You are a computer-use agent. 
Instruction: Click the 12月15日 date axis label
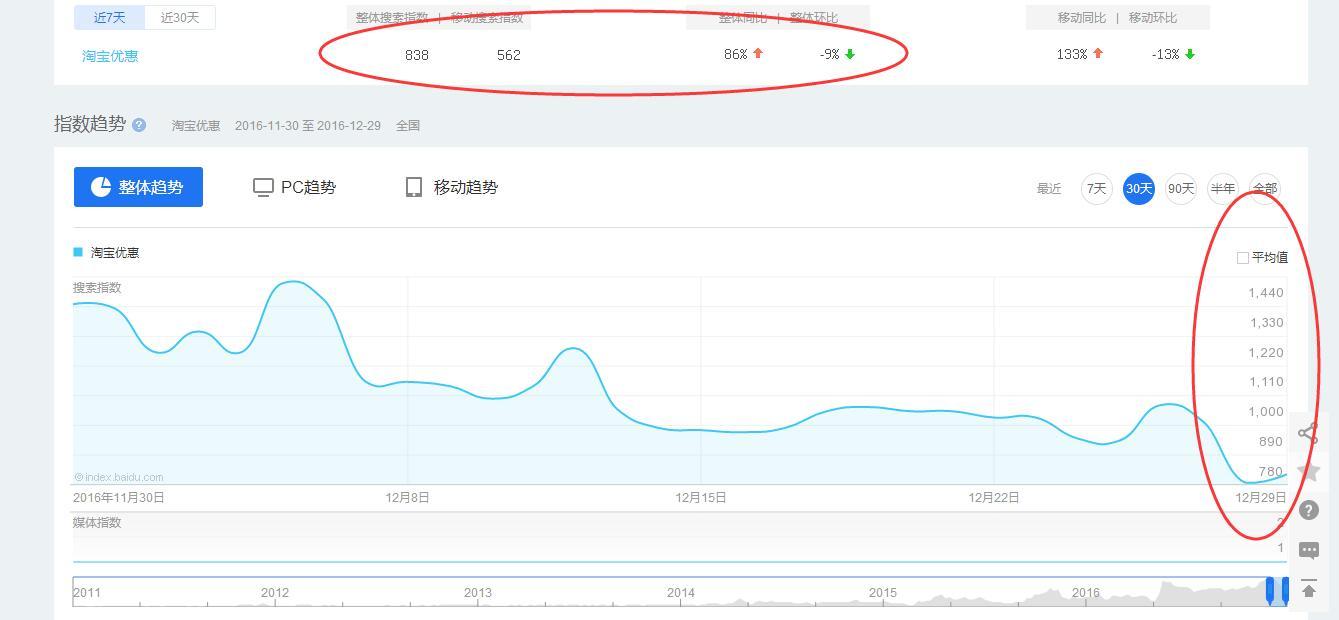[x=700, y=497]
